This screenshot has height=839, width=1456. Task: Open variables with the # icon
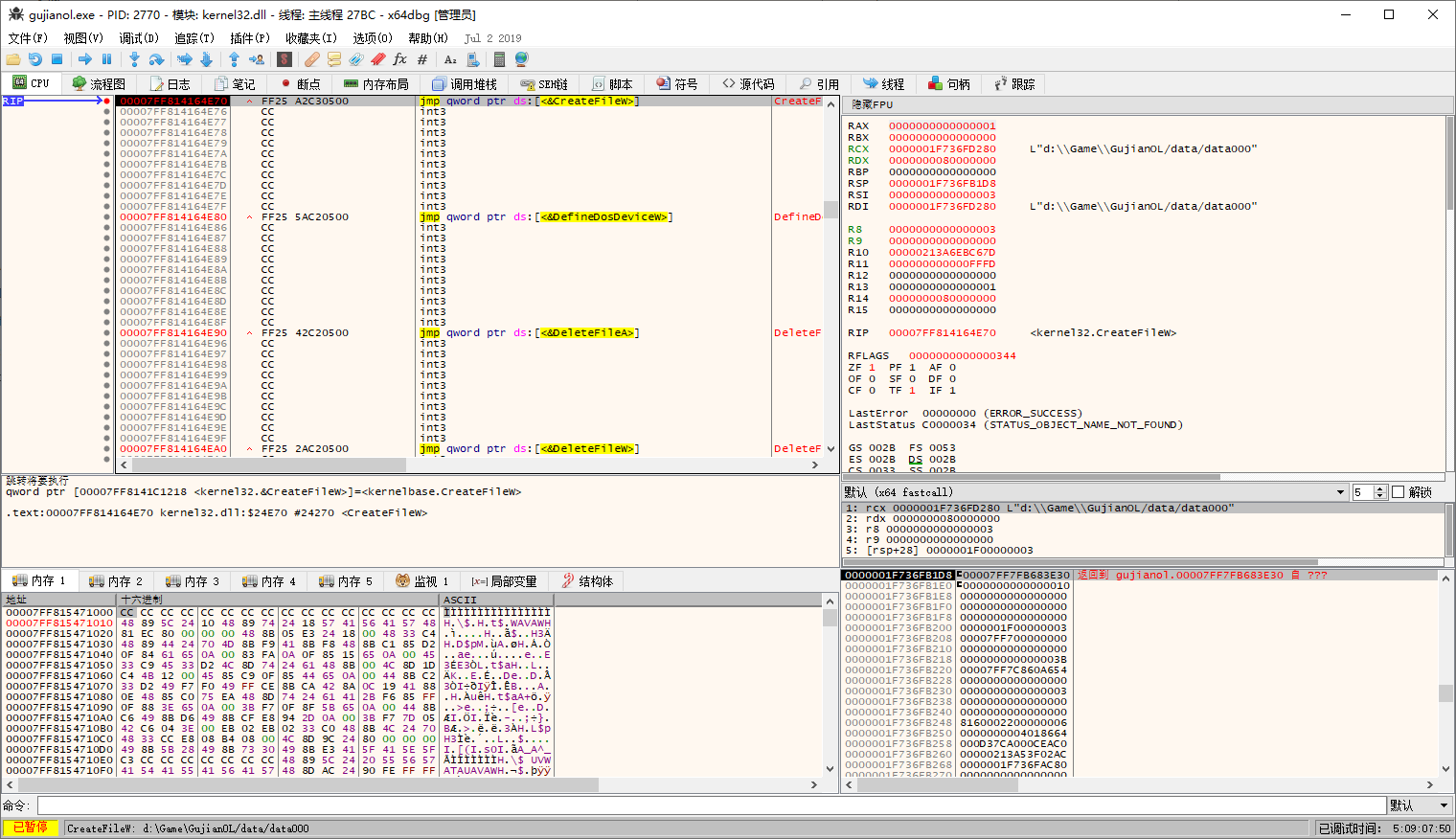(422, 59)
